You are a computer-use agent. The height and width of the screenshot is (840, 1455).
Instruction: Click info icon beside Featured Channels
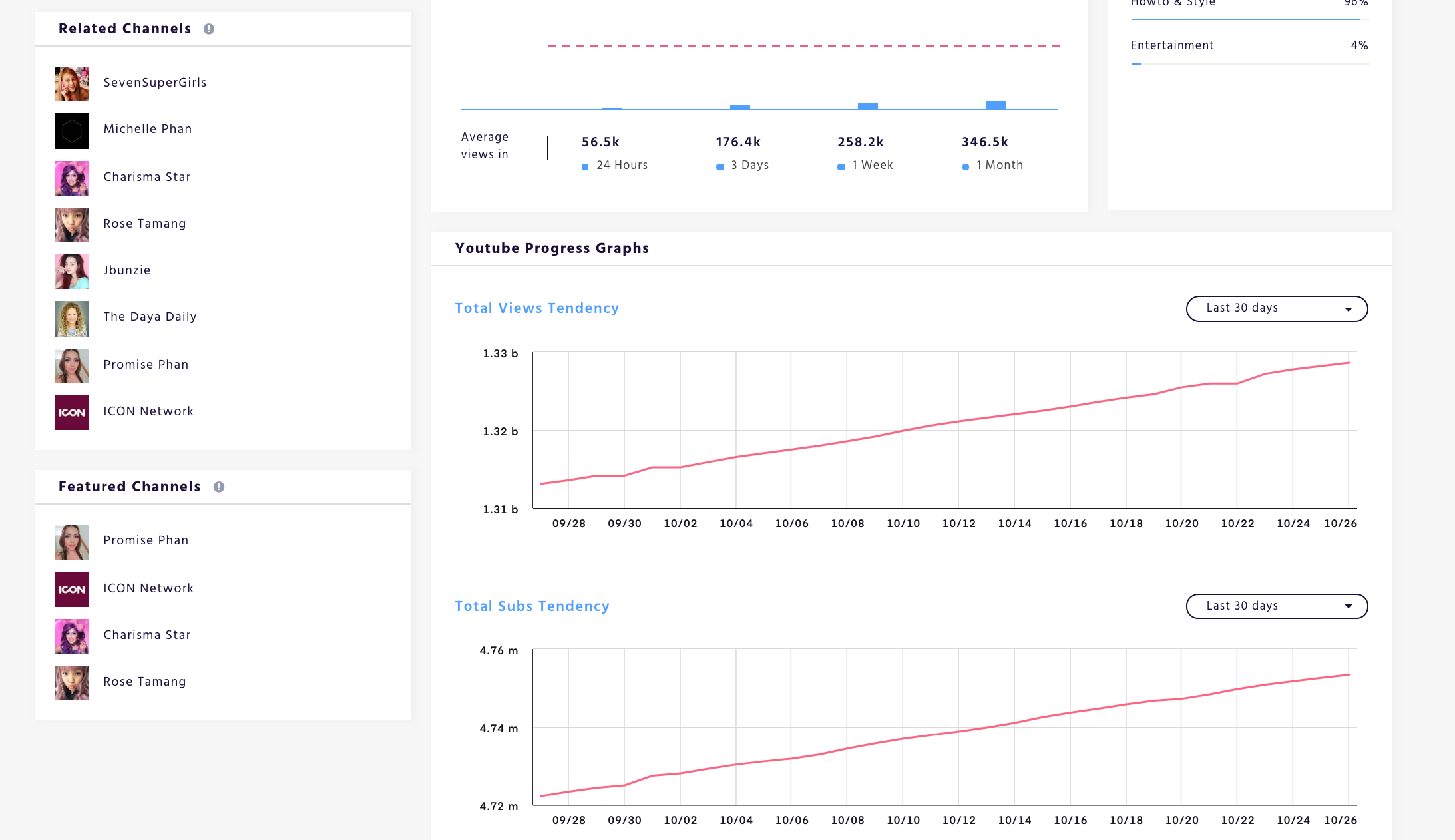pyautogui.click(x=219, y=487)
